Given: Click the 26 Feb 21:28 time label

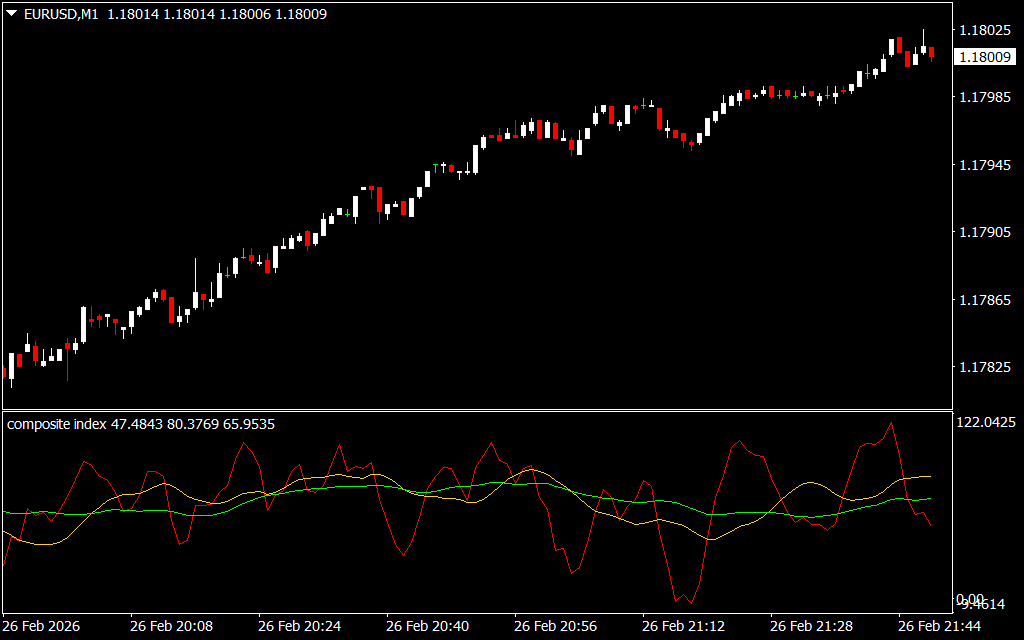Looking at the screenshot, I should 811,626.
